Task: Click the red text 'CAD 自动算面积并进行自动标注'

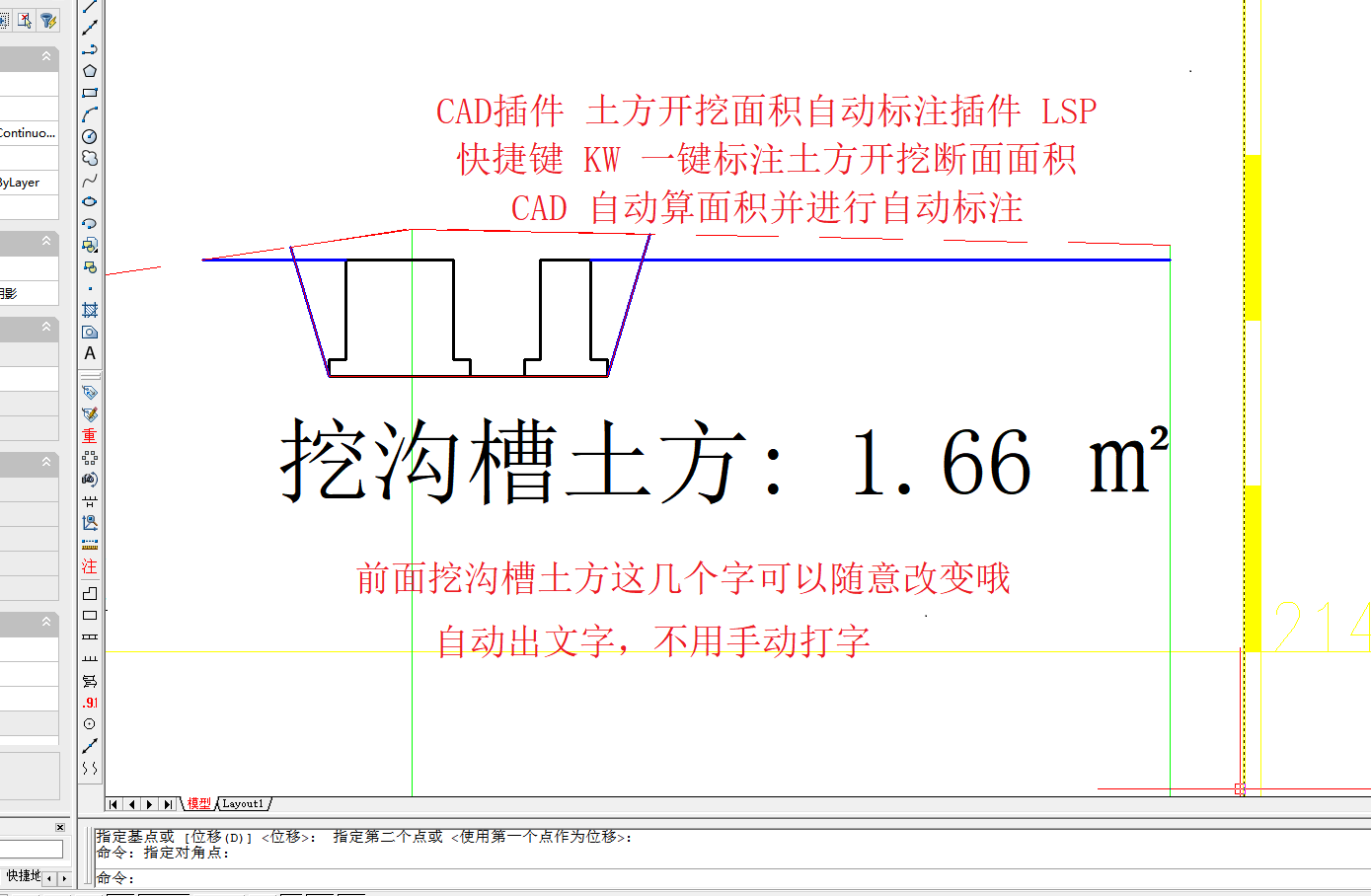Action: click(767, 208)
